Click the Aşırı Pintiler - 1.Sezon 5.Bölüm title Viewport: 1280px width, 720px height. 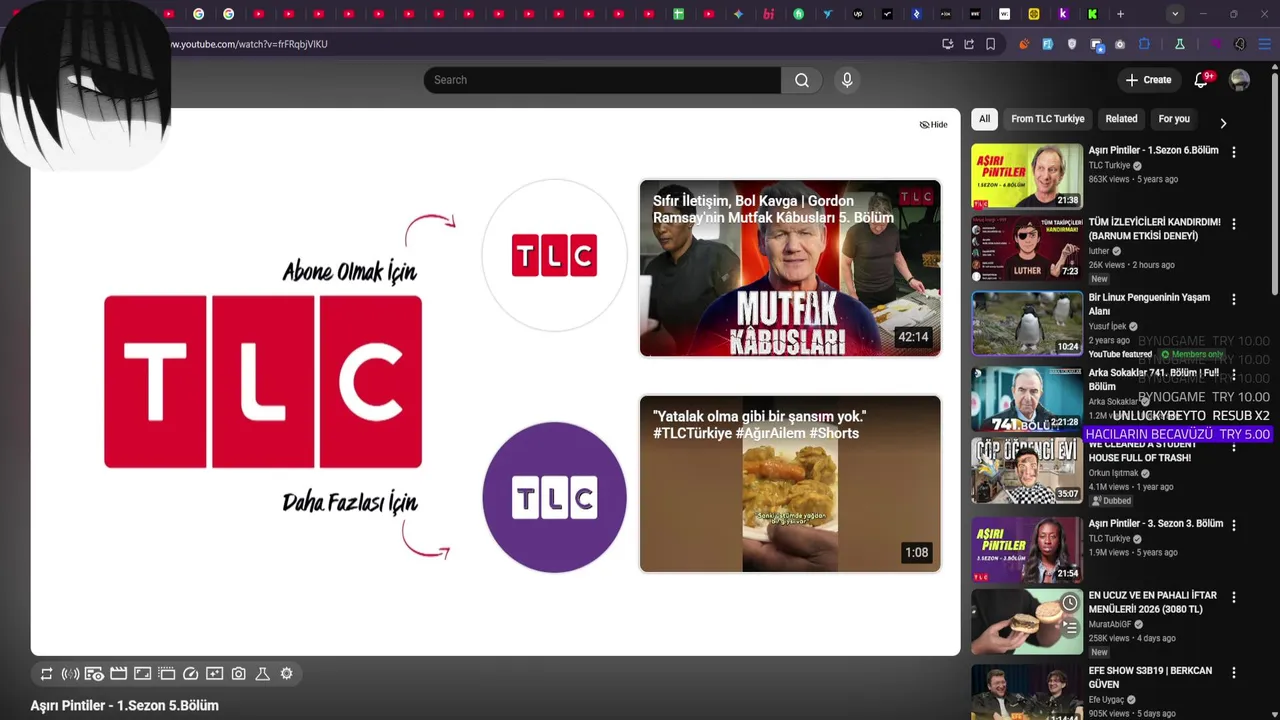(x=125, y=705)
